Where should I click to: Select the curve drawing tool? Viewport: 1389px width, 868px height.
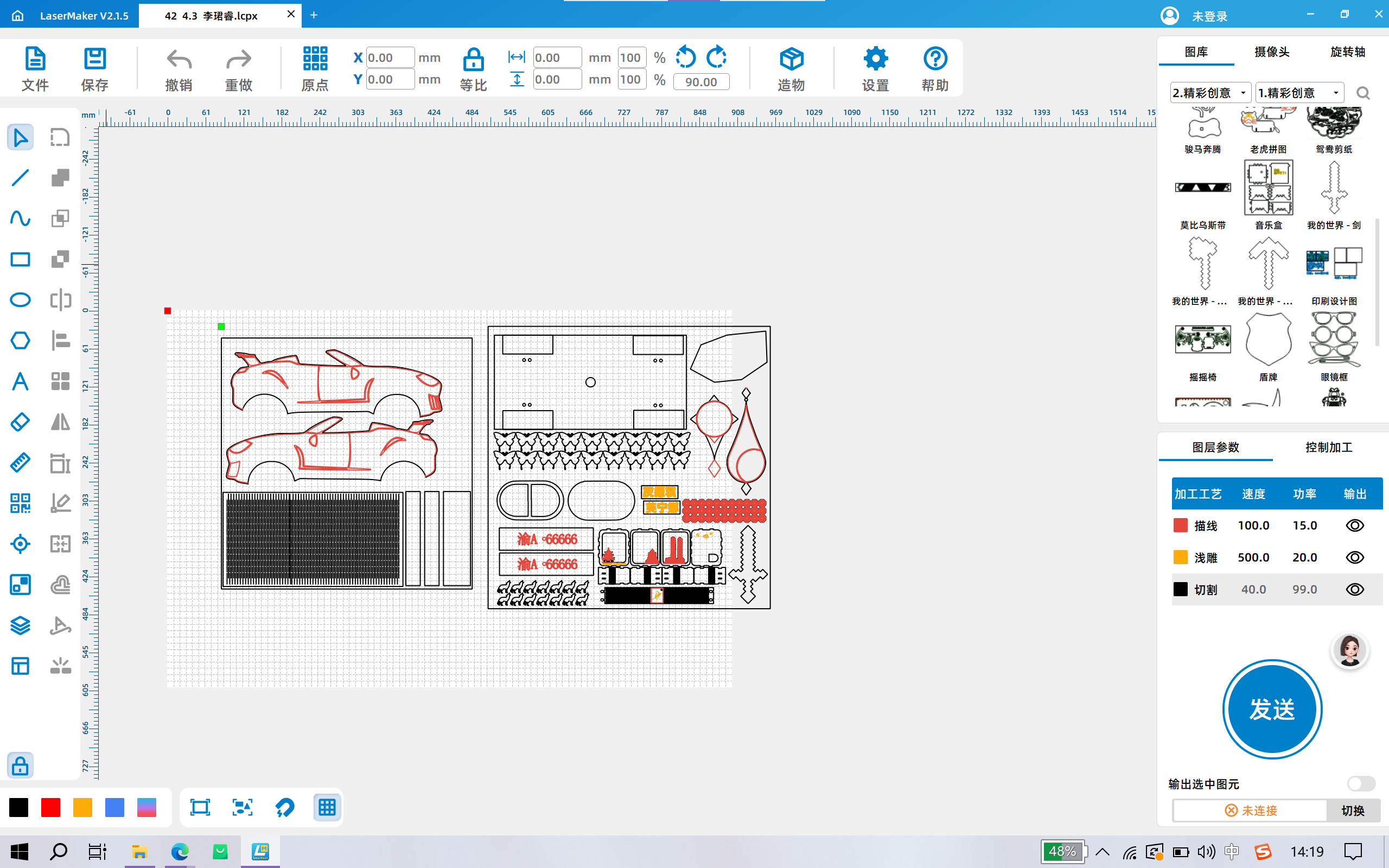tap(20, 219)
